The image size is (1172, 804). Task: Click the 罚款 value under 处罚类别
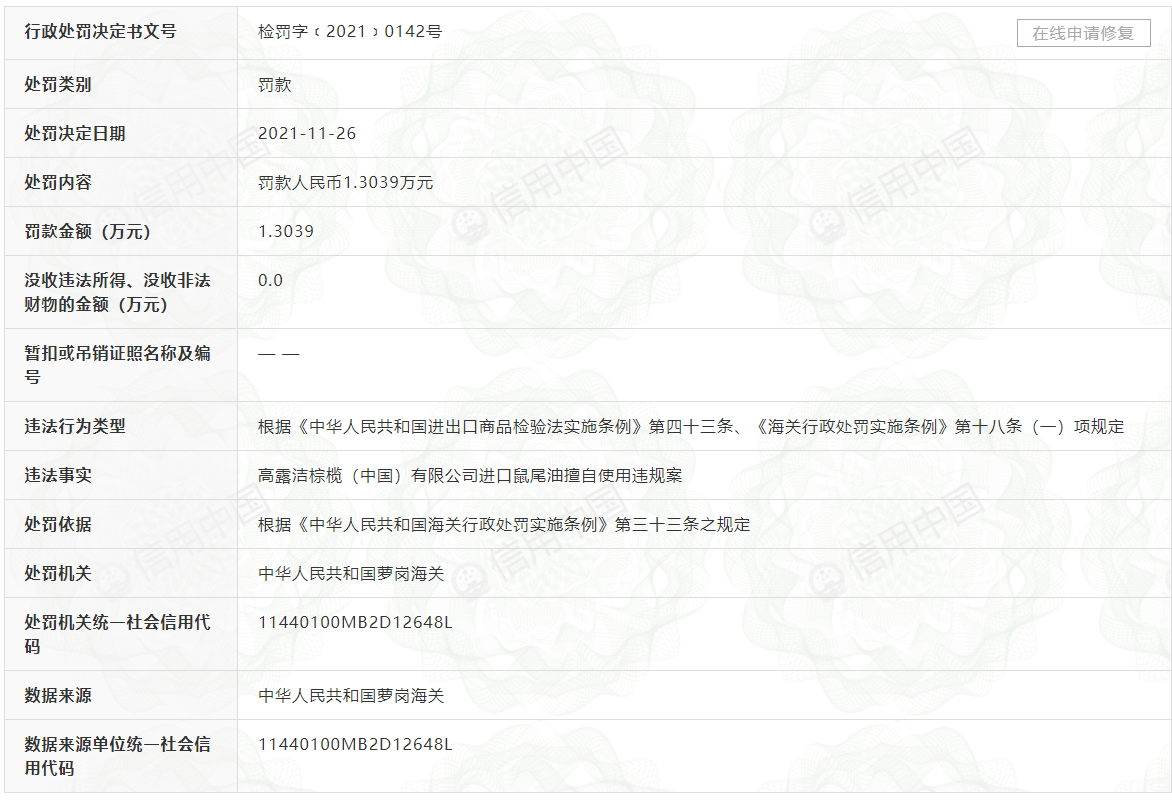pos(274,85)
